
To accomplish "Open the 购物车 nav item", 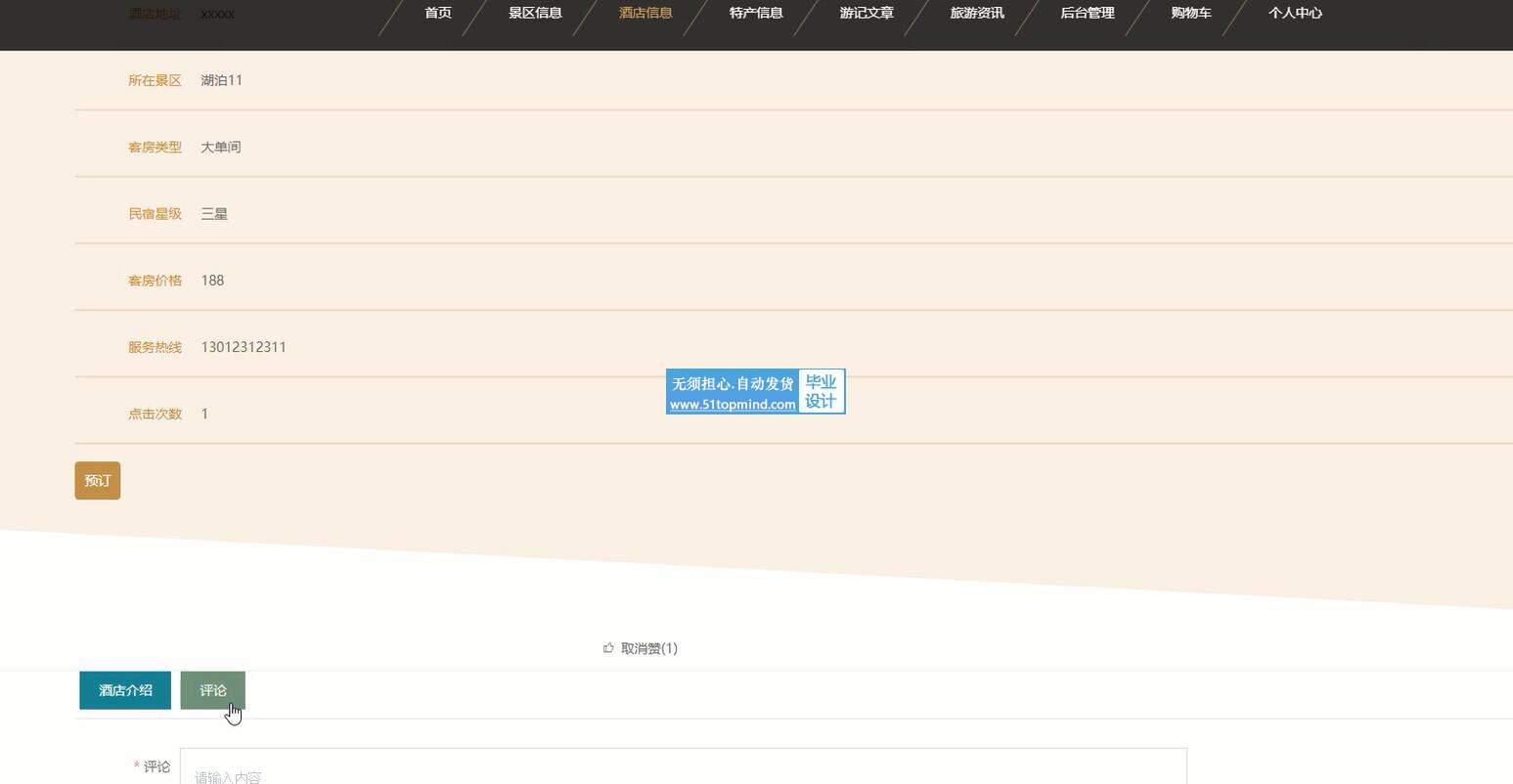I will (1191, 13).
